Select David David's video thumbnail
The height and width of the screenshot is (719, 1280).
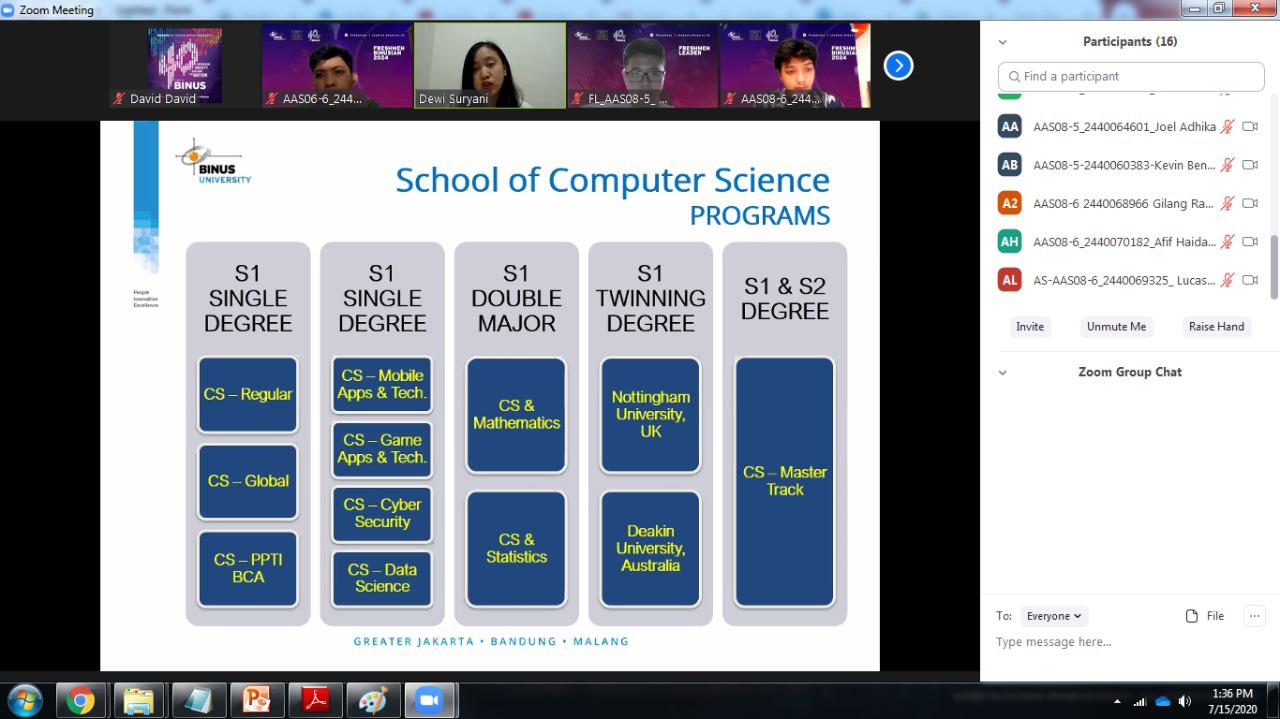click(185, 65)
